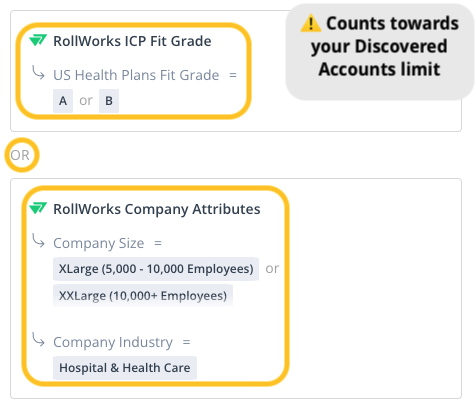Open the US Health Plans Fit Grade attribute

pyautogui.click(x=136, y=75)
